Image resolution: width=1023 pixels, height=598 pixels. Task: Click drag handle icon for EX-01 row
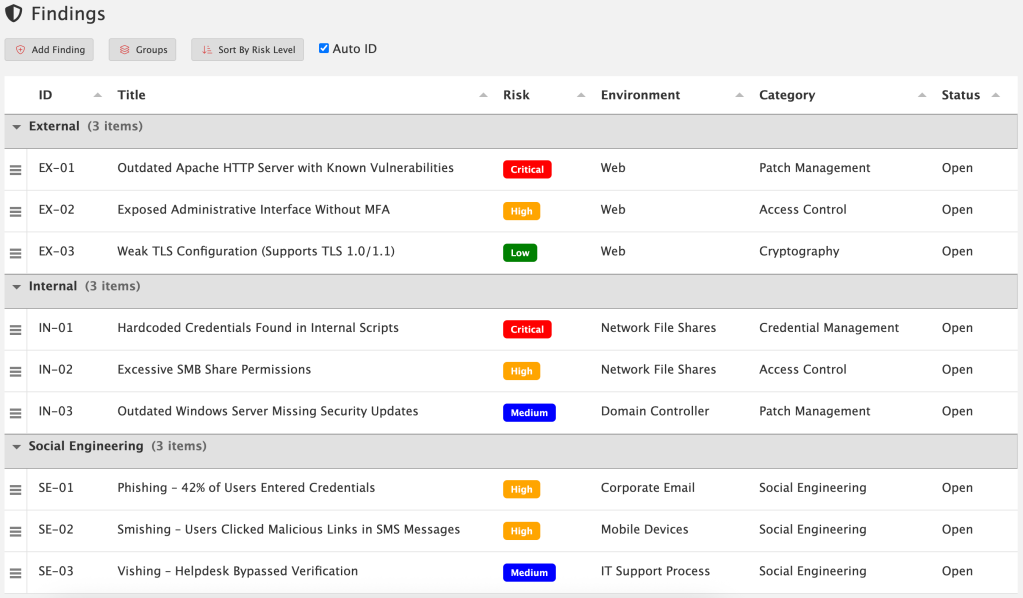pyautogui.click(x=15, y=170)
